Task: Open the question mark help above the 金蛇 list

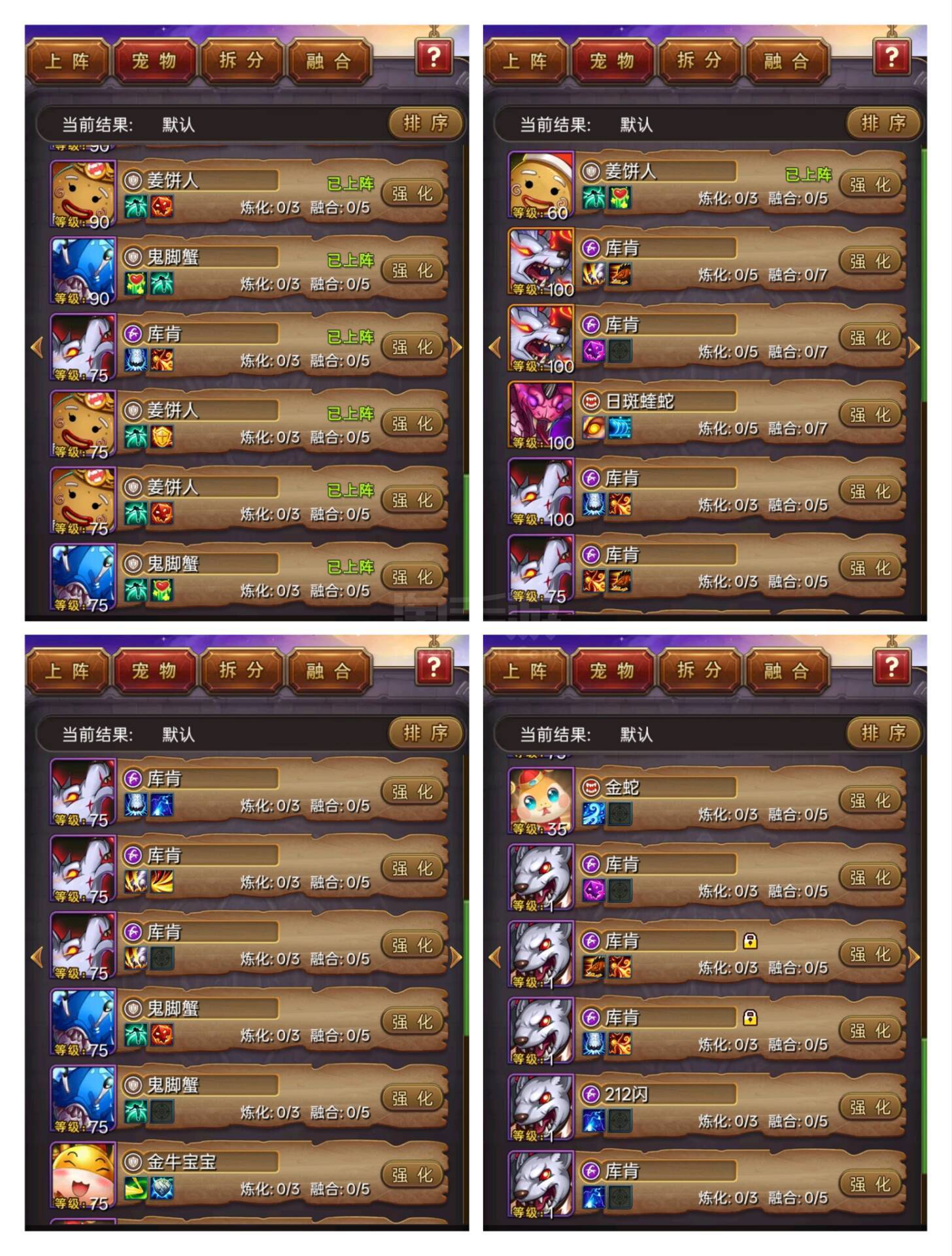Action: point(891,667)
